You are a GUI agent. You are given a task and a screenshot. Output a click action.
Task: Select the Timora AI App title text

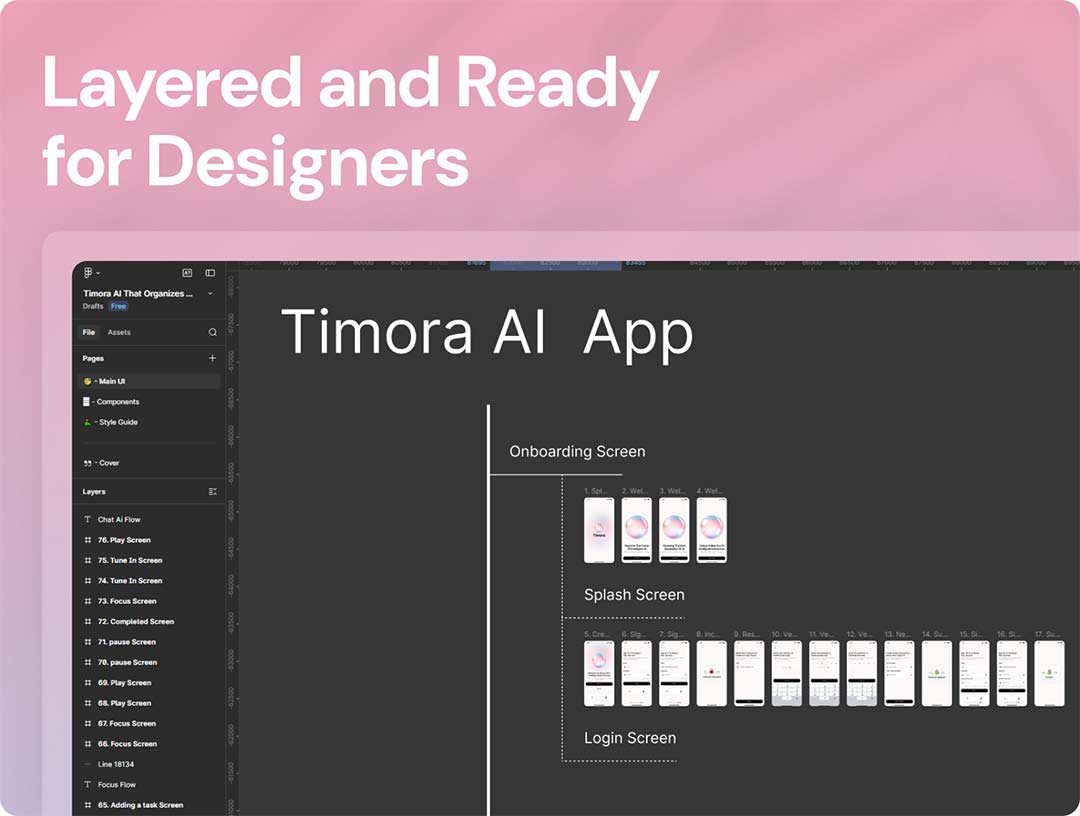[486, 333]
